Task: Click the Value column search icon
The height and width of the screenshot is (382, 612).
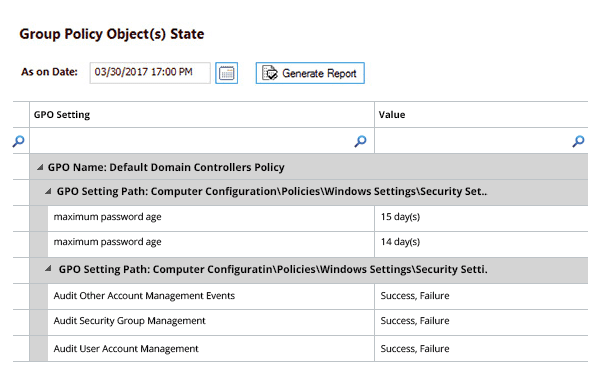Action: click(x=578, y=141)
